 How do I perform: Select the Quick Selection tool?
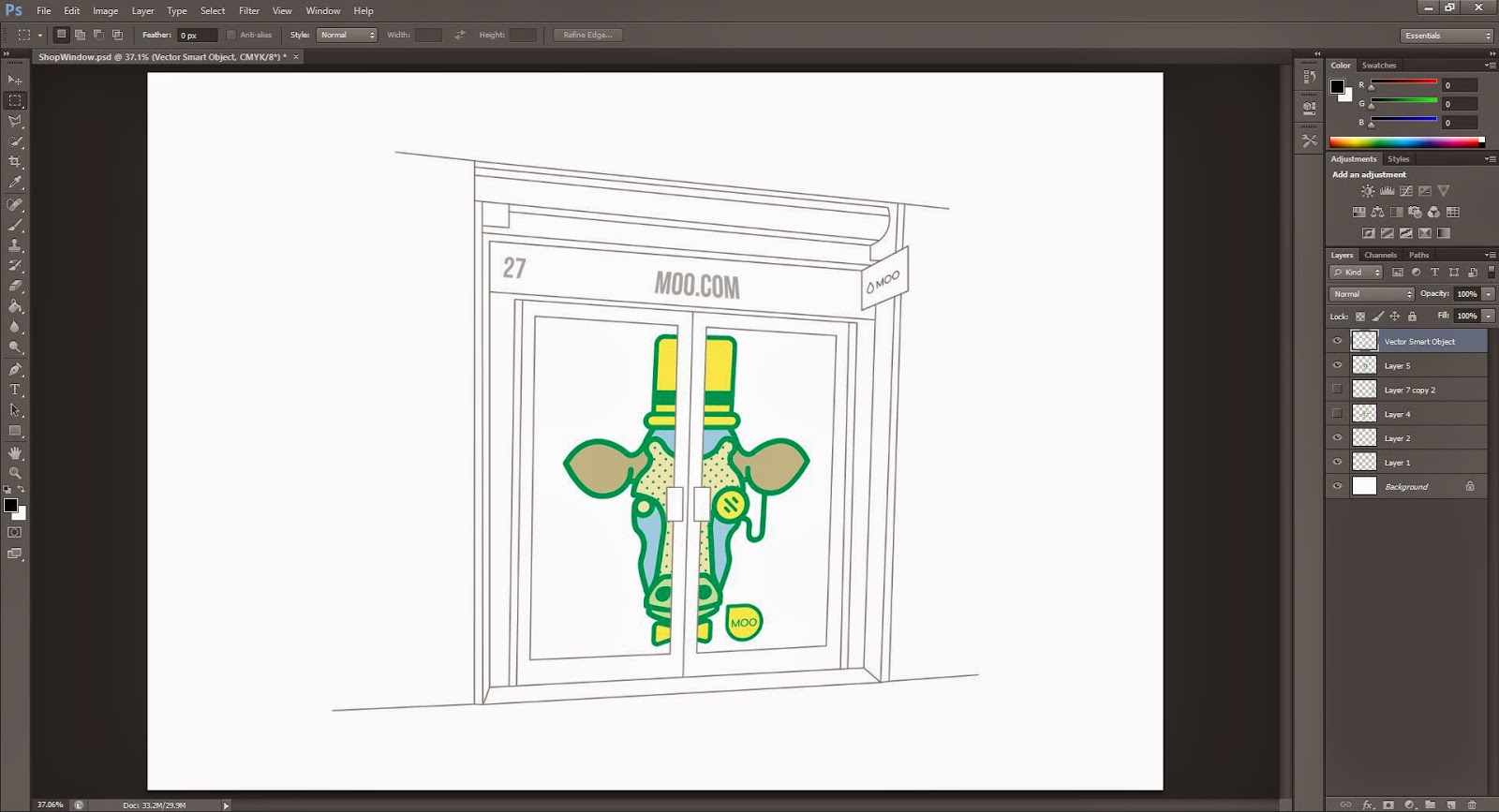(x=15, y=141)
